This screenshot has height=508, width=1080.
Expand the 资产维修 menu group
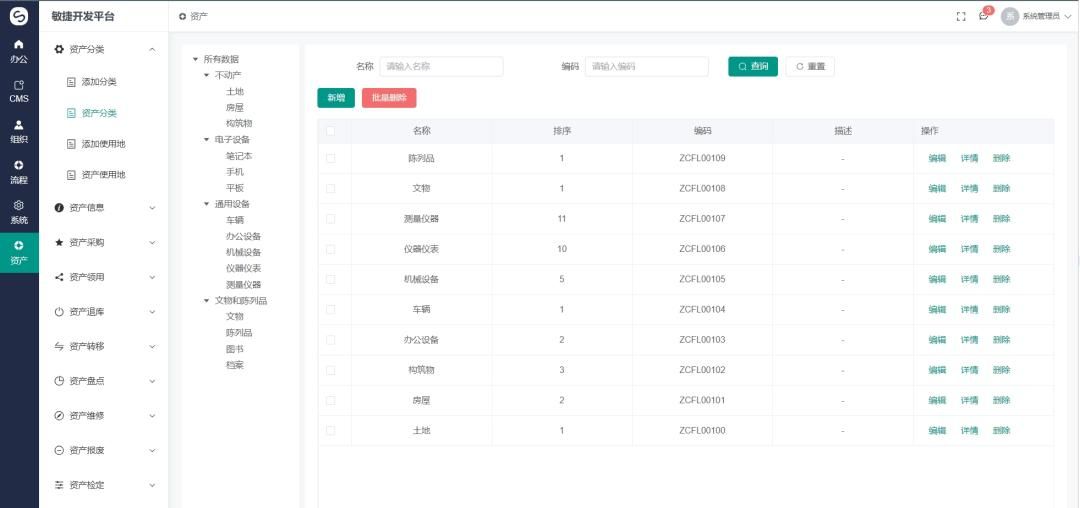click(x=103, y=416)
